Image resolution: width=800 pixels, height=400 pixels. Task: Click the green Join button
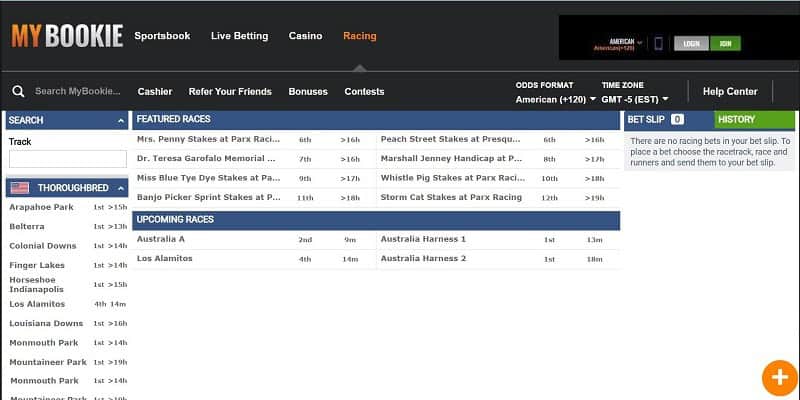pyautogui.click(x=725, y=43)
